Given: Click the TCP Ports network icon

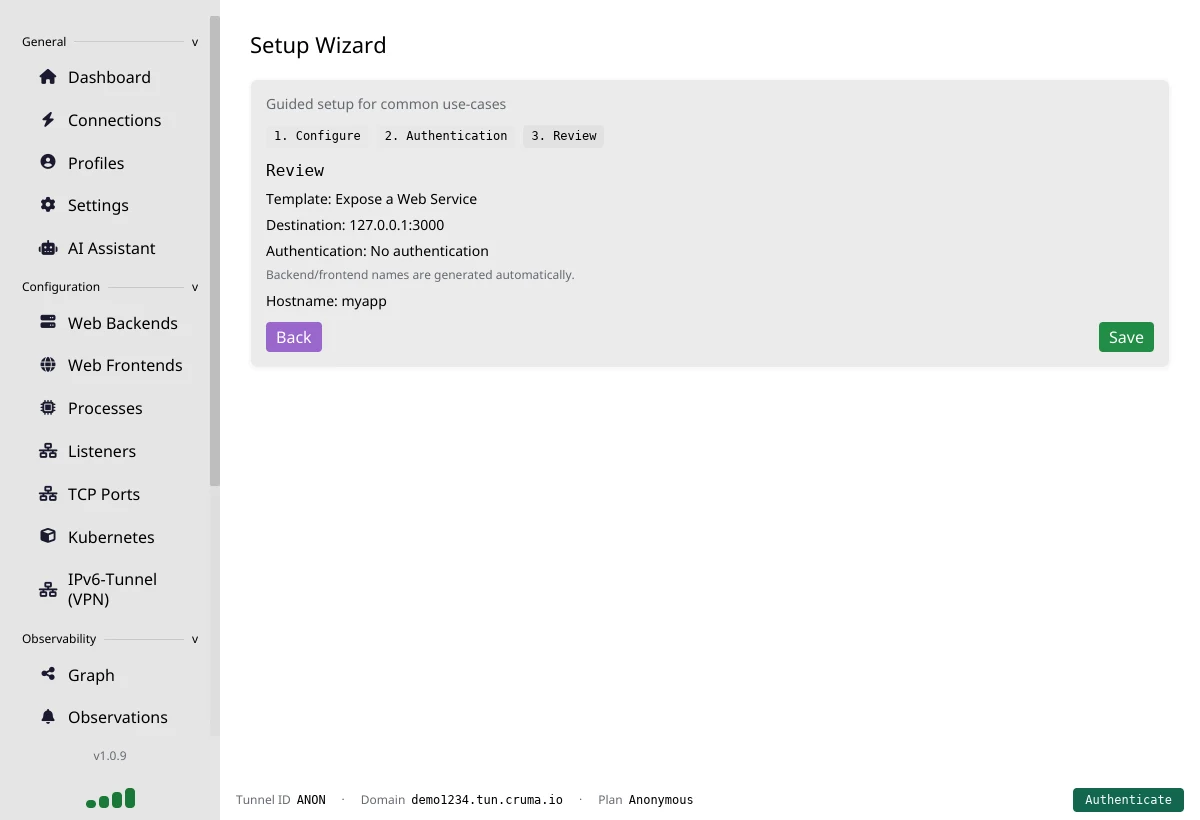Looking at the screenshot, I should [x=48, y=494].
